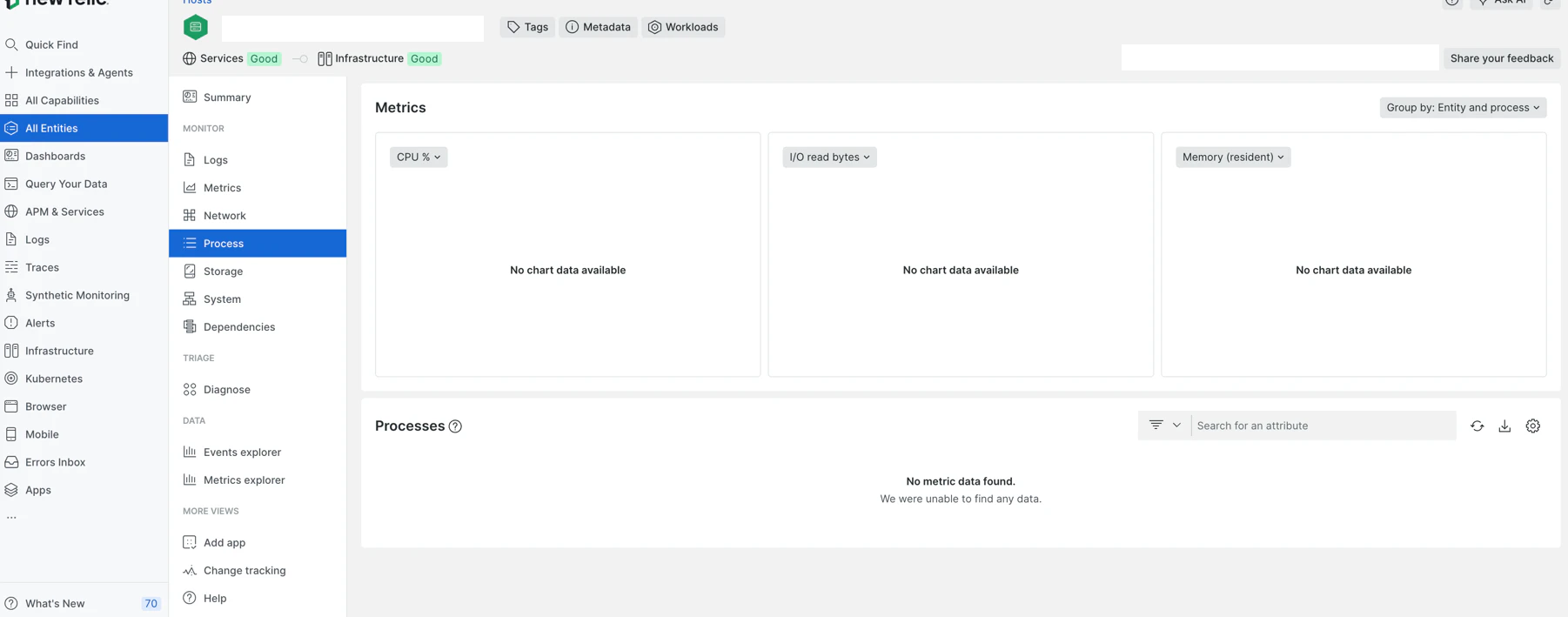Expand I/O read bytes dropdown

pyautogui.click(x=829, y=157)
